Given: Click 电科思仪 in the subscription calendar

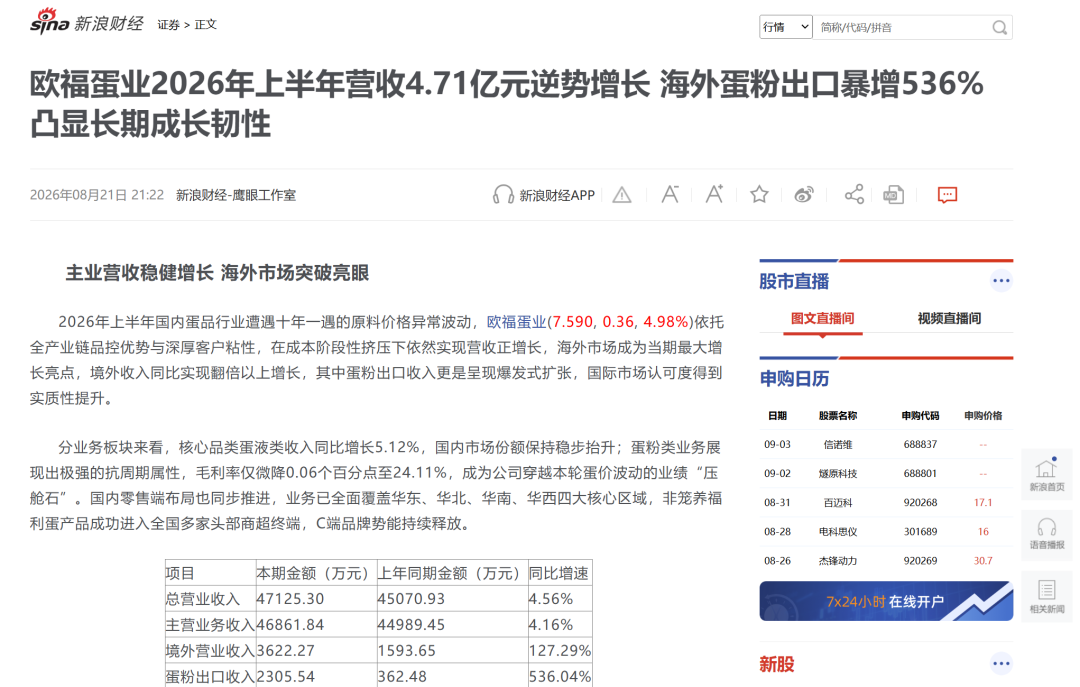Looking at the screenshot, I should (838, 531).
